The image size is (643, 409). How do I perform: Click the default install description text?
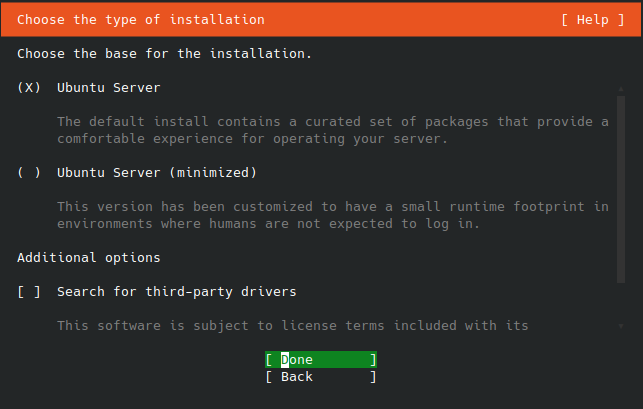333,130
